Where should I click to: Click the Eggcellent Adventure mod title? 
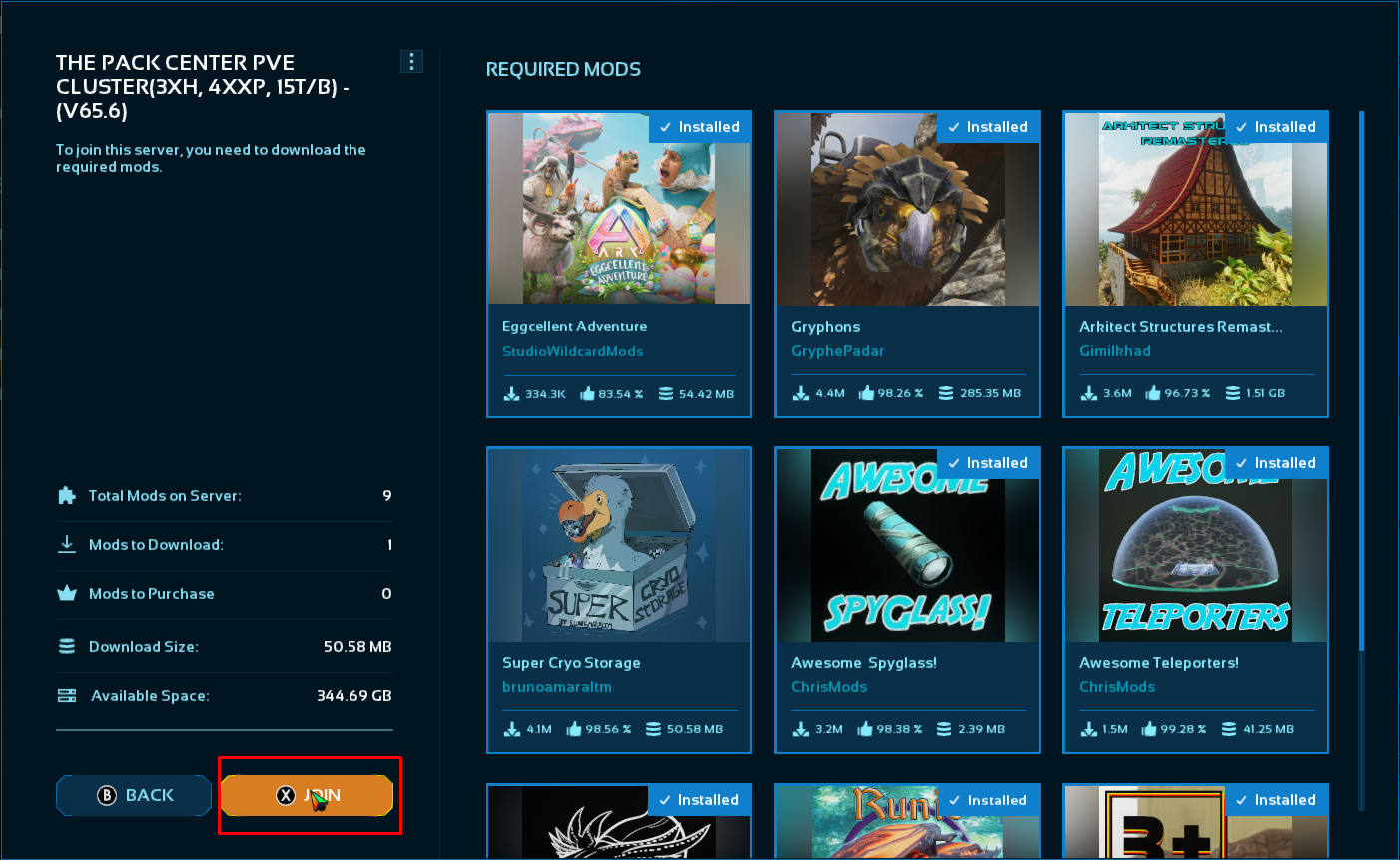(x=574, y=326)
